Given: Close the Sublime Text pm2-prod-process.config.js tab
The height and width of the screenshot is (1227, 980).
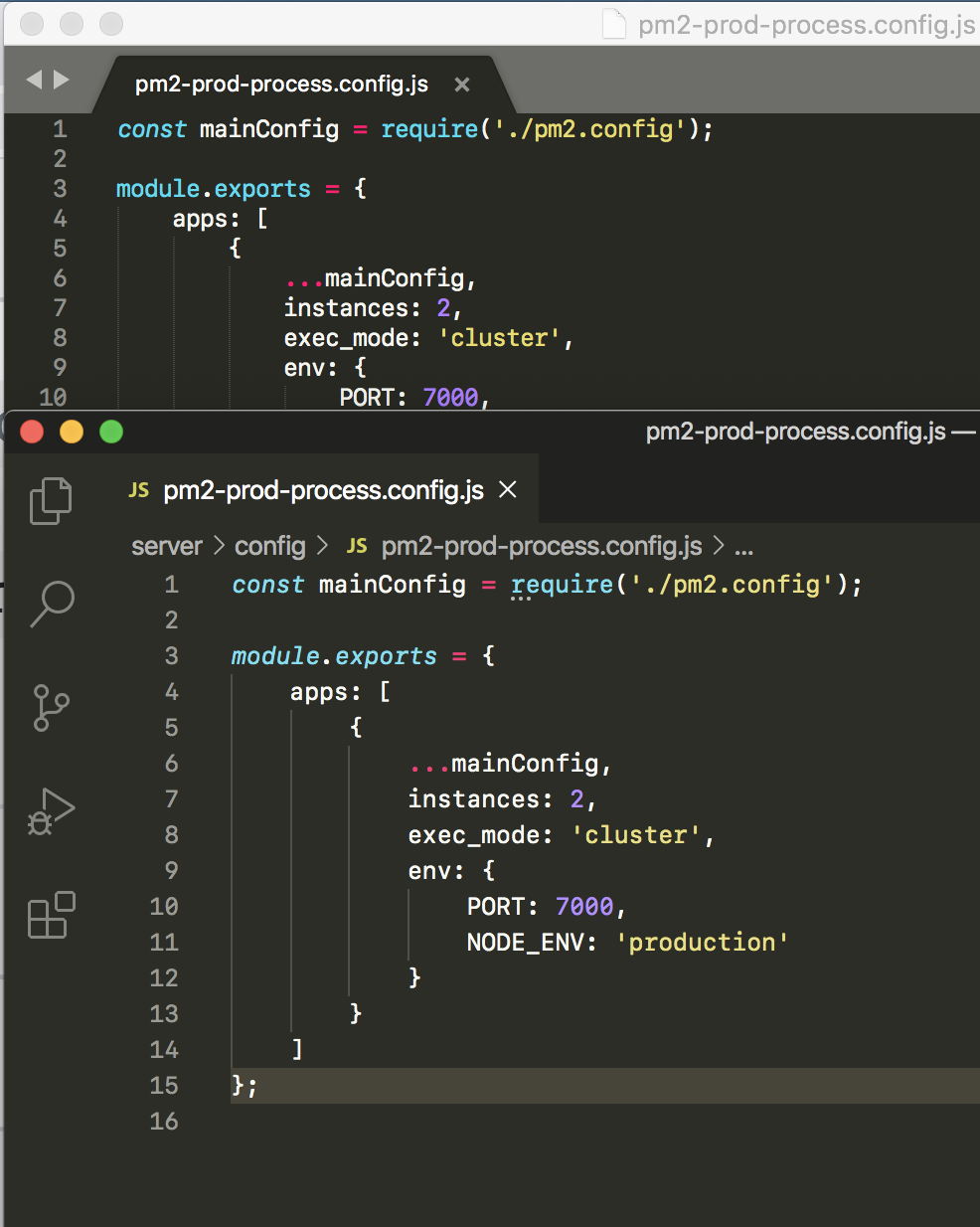Looking at the screenshot, I should (x=462, y=85).
